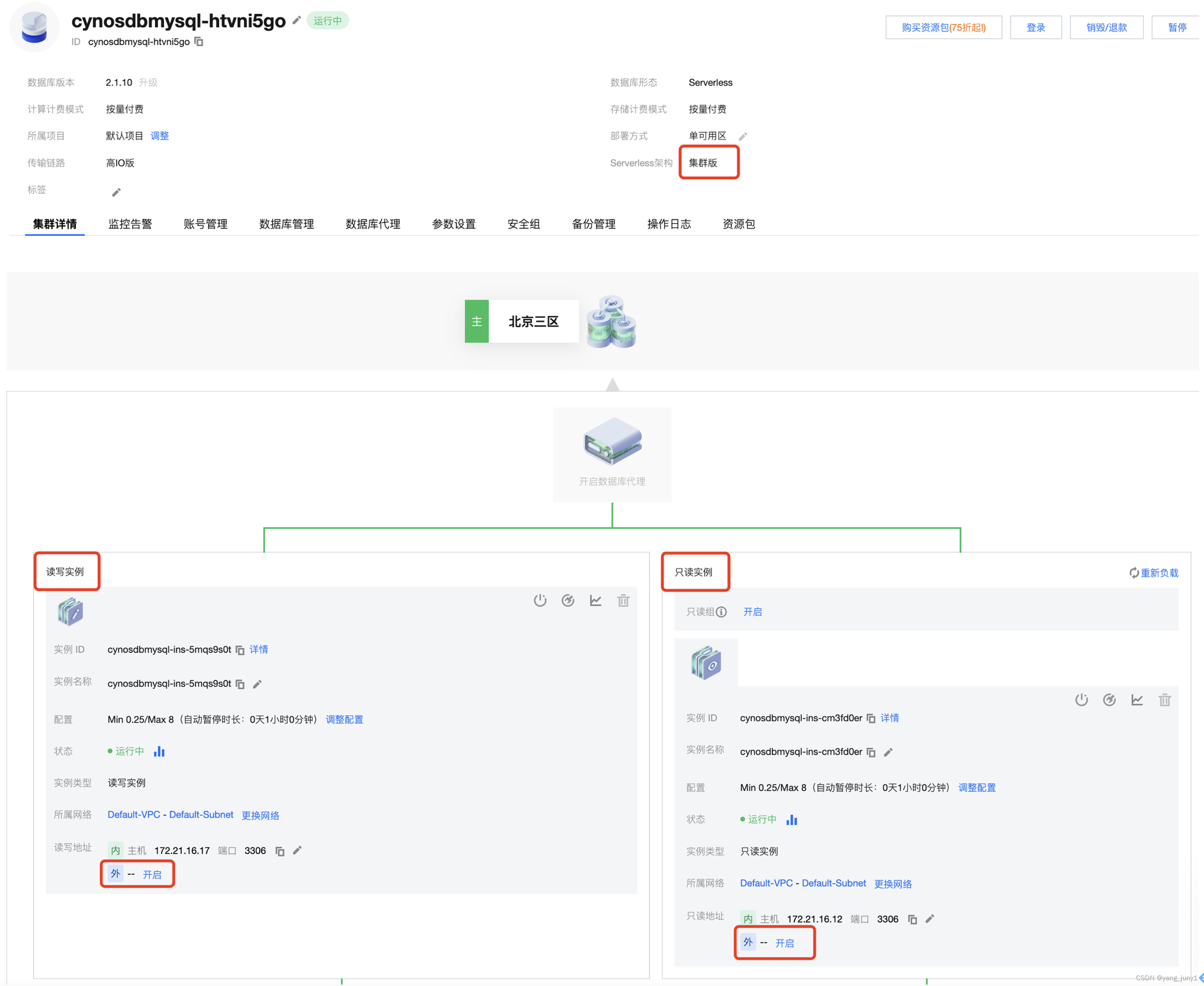This screenshot has height=986, width=1204.
Task: Open the 安全组 tab
Action: click(523, 224)
